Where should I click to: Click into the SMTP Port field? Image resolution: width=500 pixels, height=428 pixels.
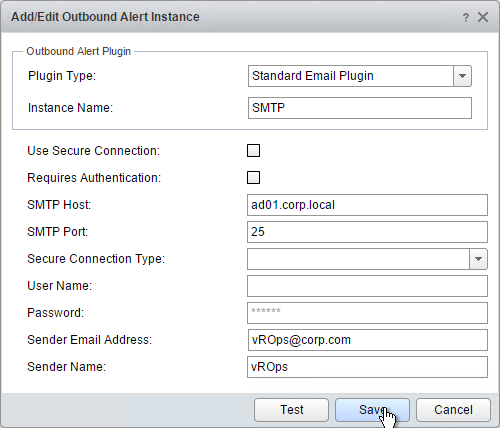pyautogui.click(x=367, y=232)
